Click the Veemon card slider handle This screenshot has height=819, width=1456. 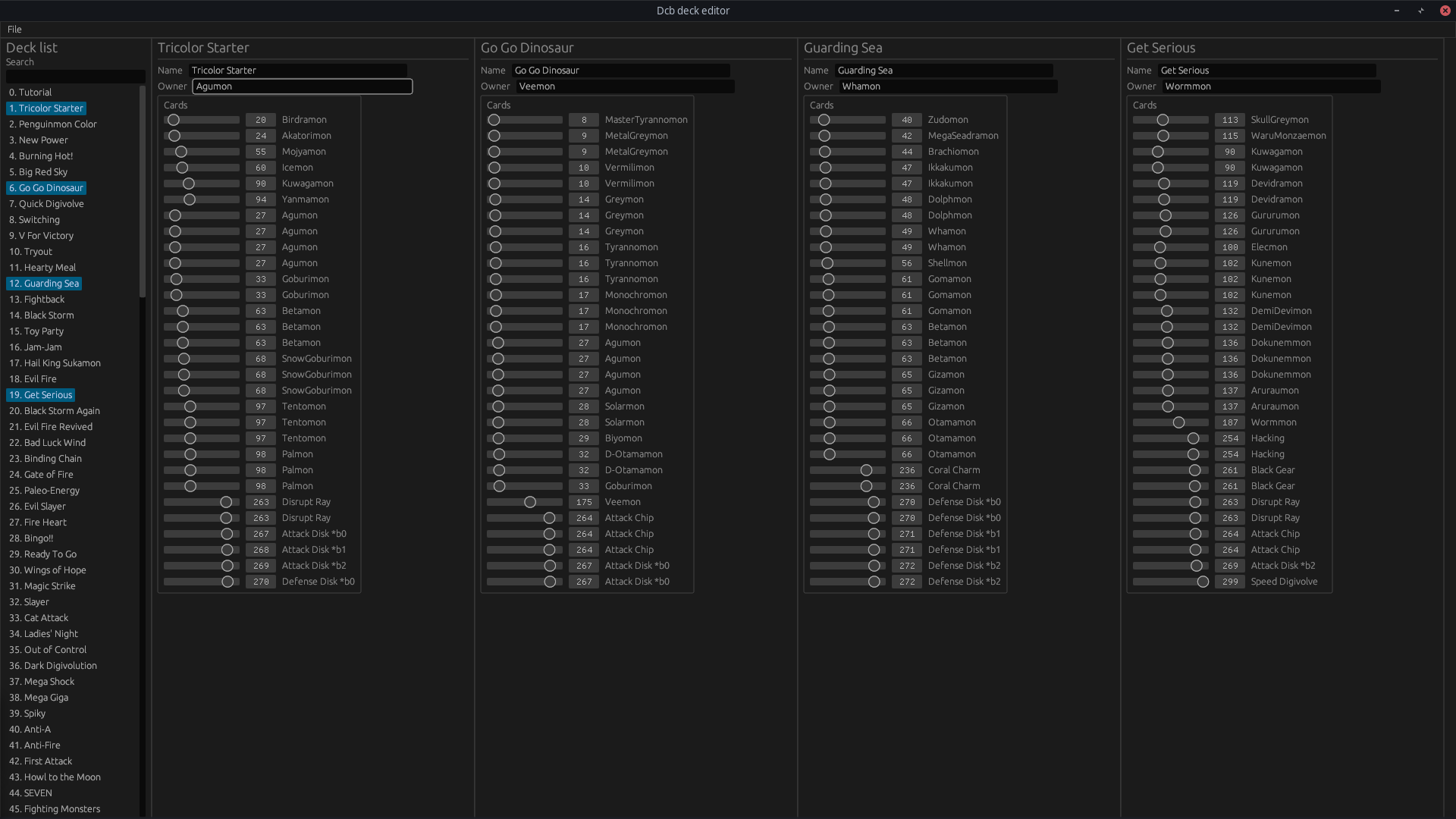pos(530,502)
